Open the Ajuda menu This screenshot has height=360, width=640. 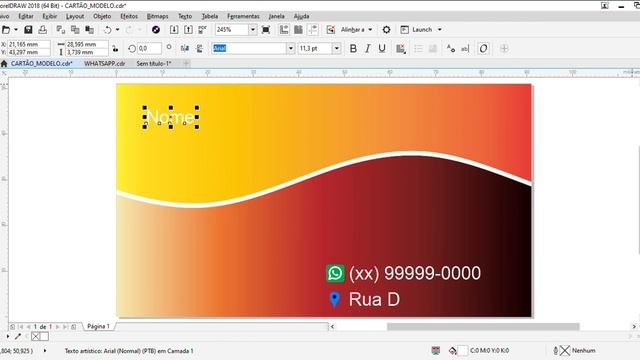coord(302,16)
